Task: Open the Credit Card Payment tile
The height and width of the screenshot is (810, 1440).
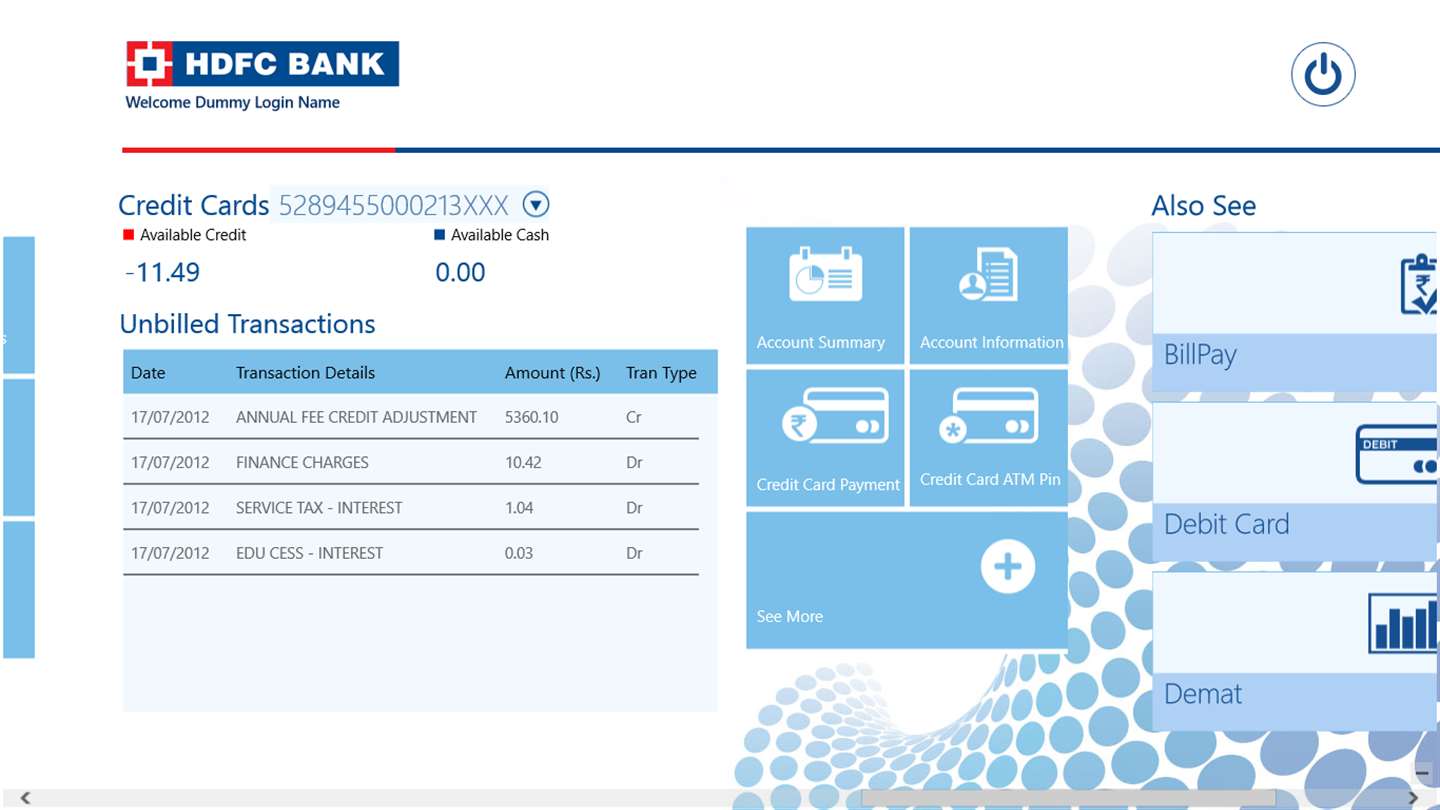Action: [x=825, y=438]
